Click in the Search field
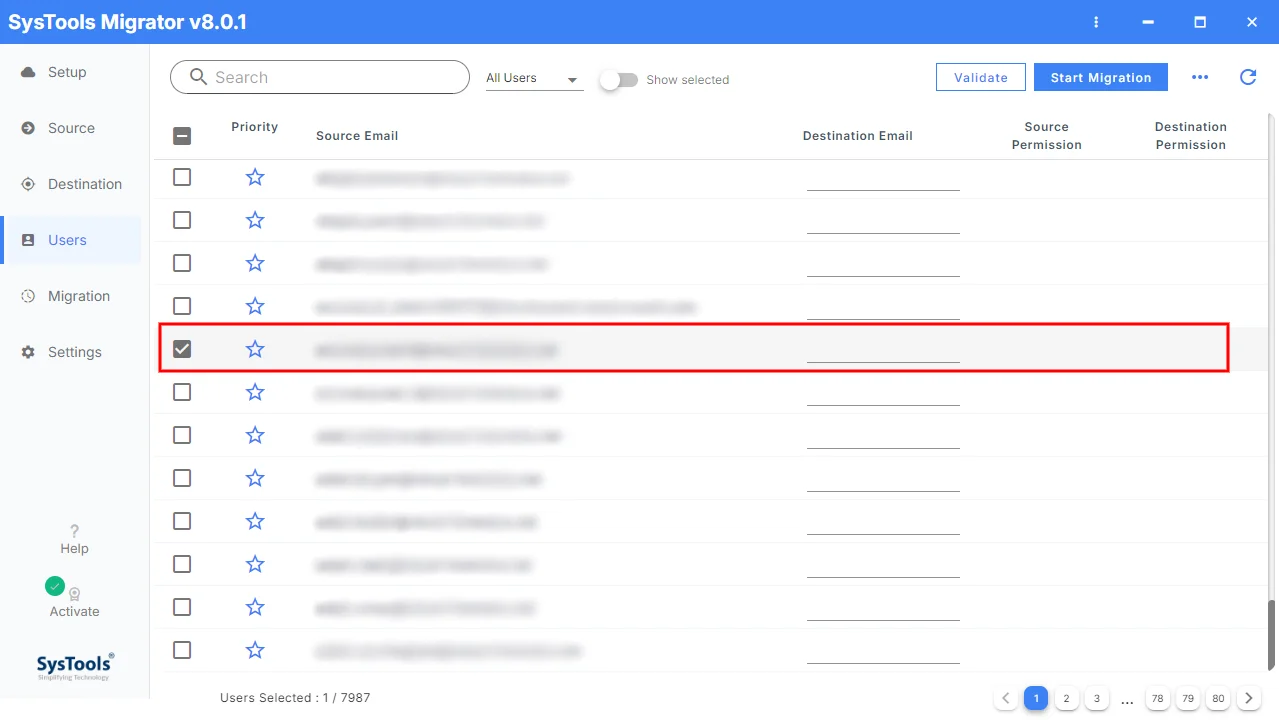The width and height of the screenshot is (1279, 720). [x=320, y=77]
